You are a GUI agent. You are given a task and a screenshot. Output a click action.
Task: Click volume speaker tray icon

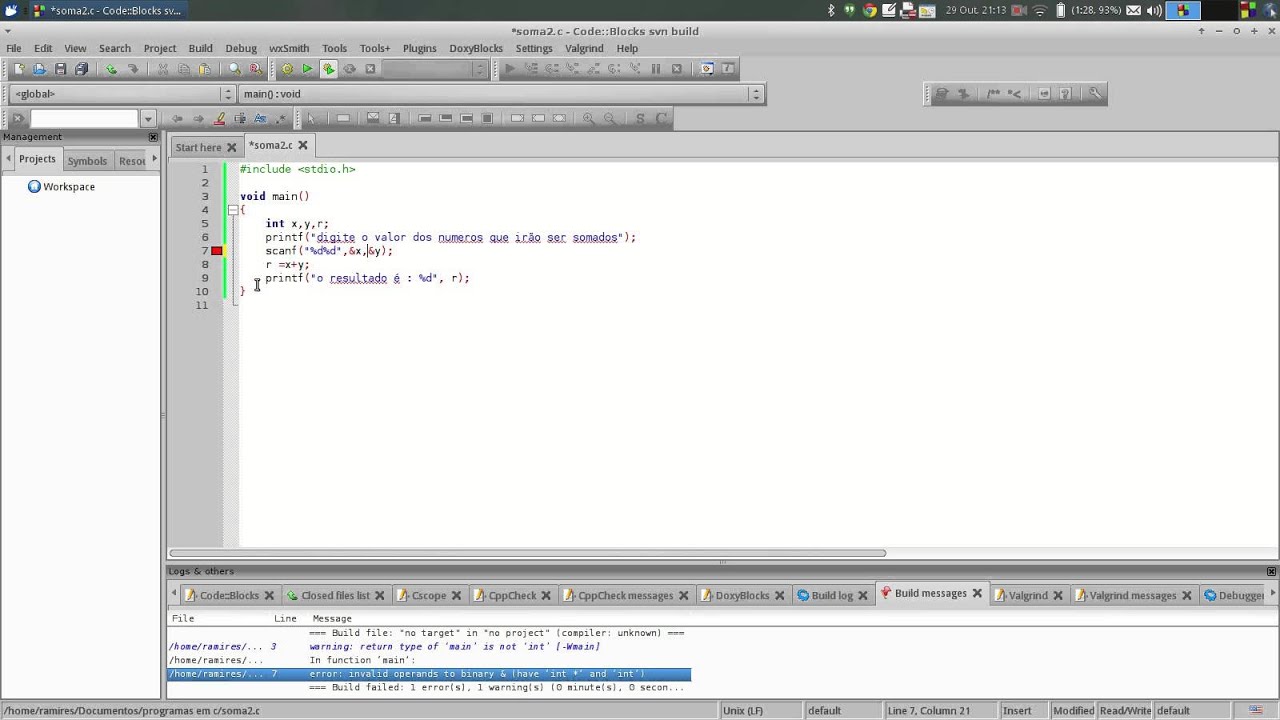1154,10
